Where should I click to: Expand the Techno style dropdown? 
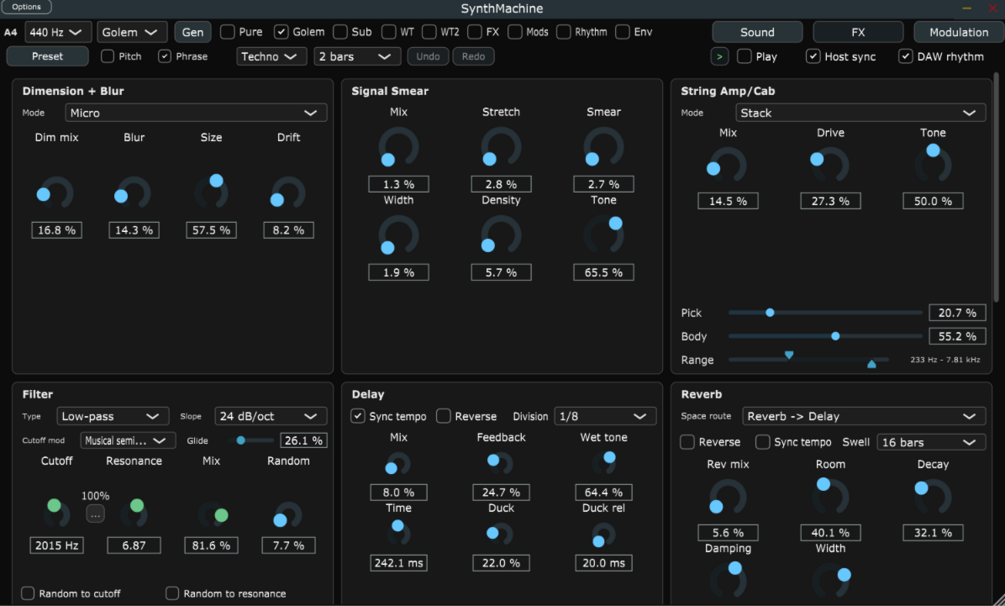(x=270, y=56)
